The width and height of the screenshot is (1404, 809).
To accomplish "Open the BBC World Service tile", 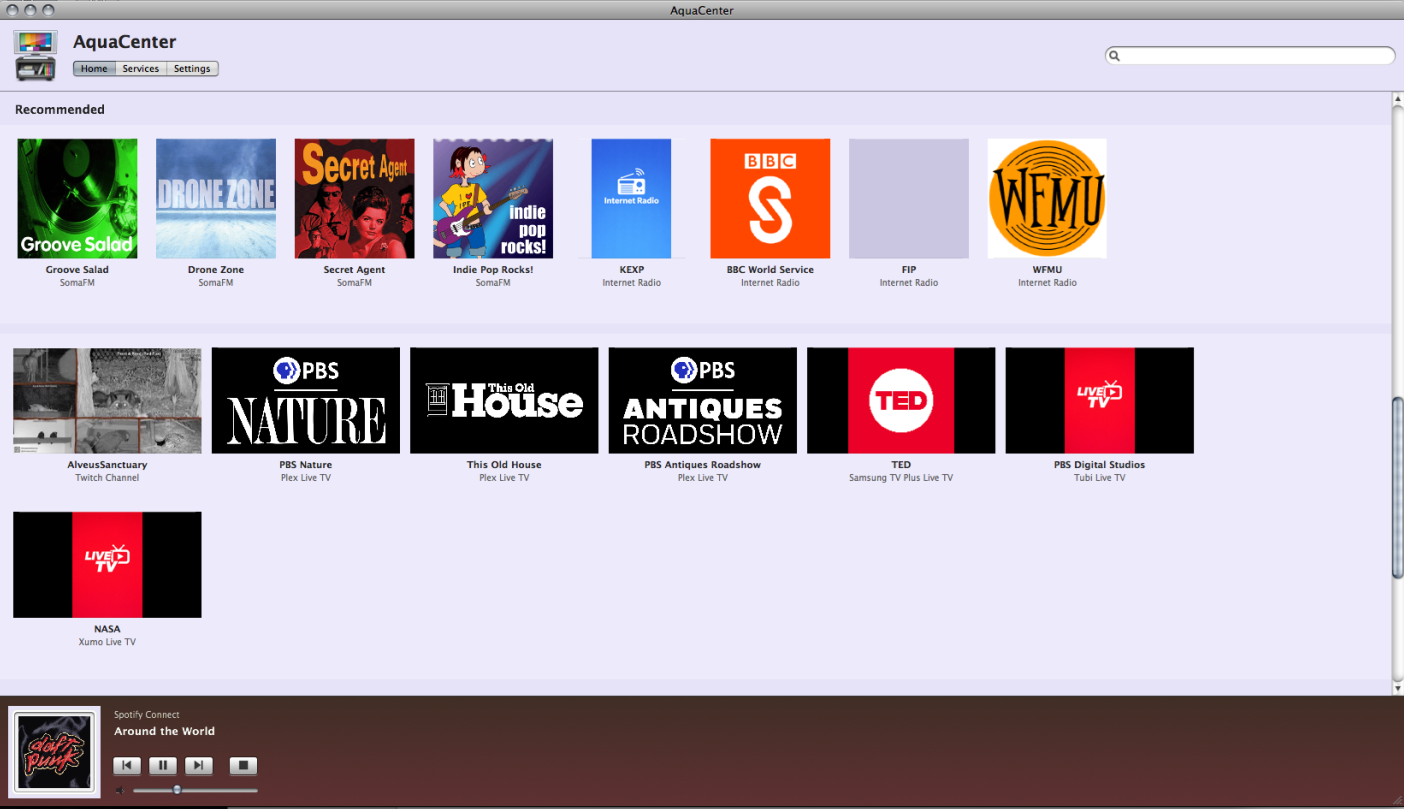I will pos(770,199).
